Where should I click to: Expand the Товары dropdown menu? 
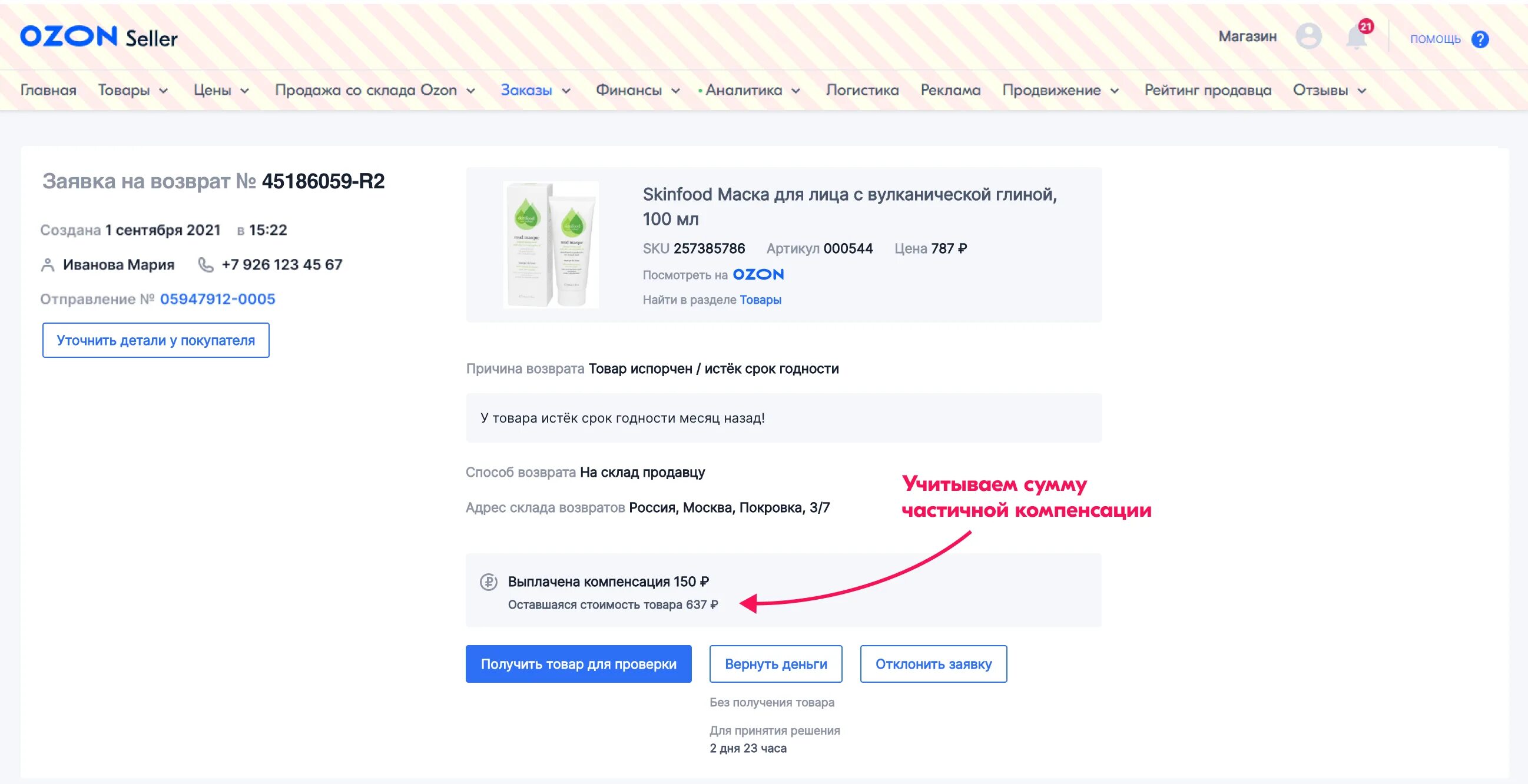pyautogui.click(x=133, y=90)
